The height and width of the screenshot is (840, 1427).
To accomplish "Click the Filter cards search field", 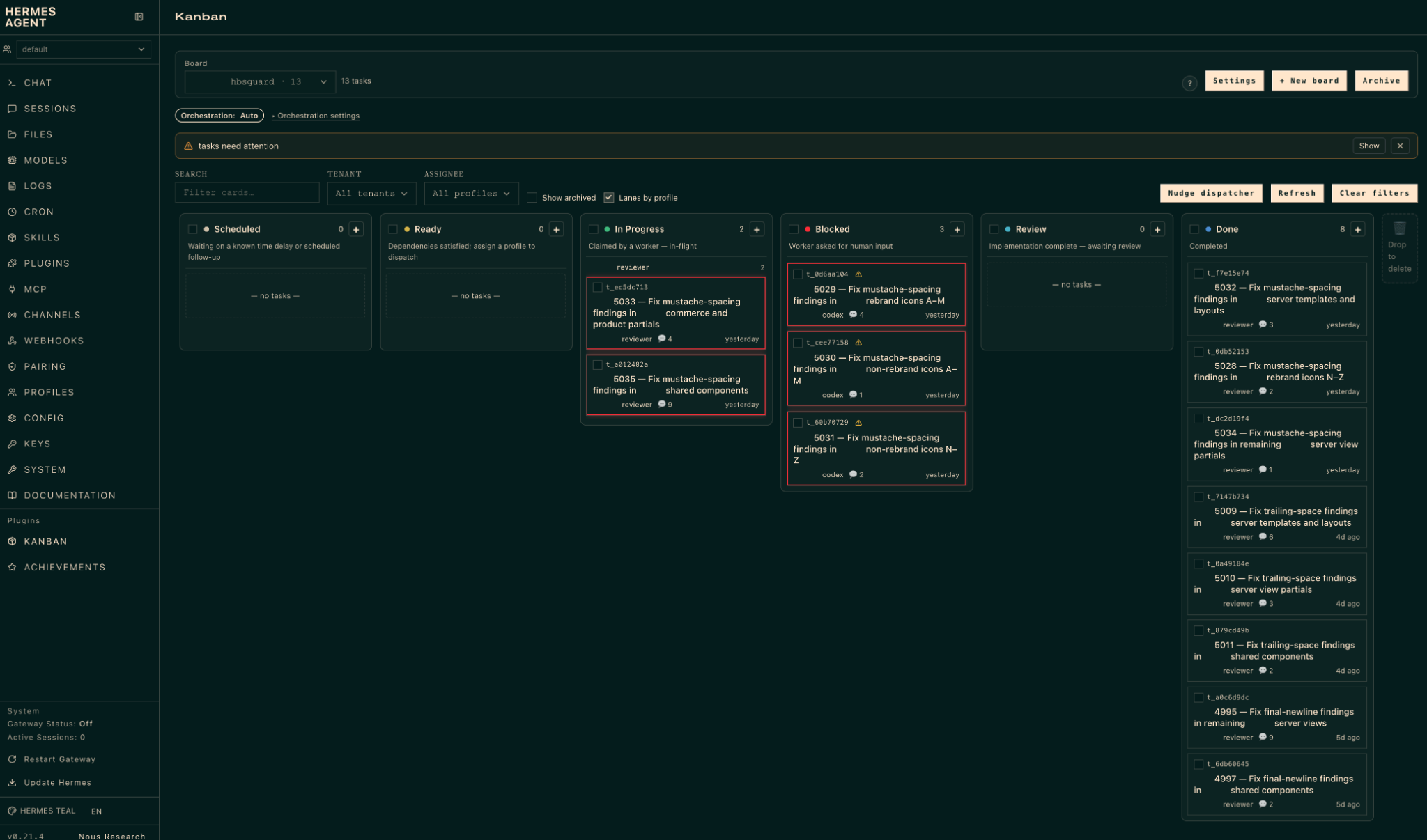I will (x=247, y=193).
